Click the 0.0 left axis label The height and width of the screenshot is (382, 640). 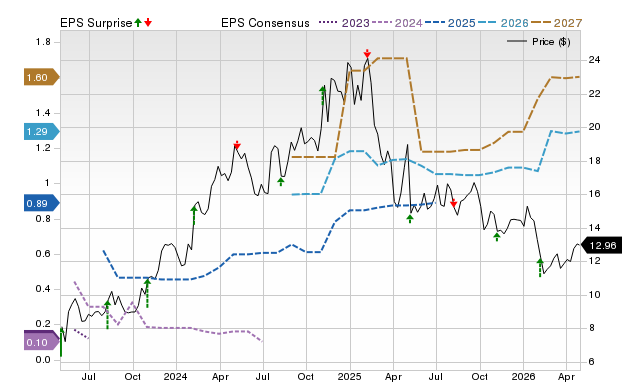point(43,360)
